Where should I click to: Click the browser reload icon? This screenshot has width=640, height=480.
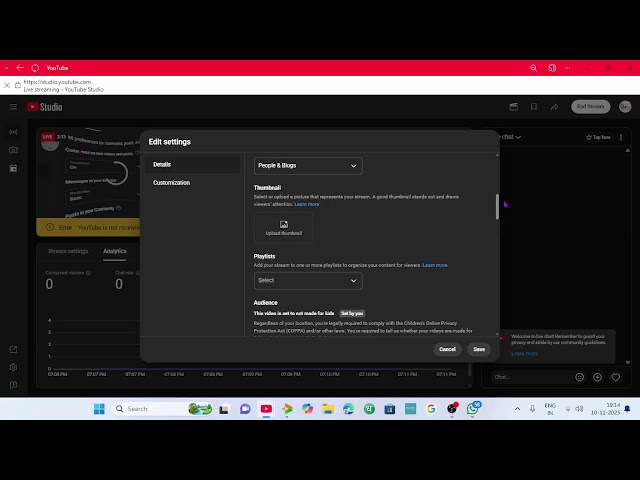35,68
